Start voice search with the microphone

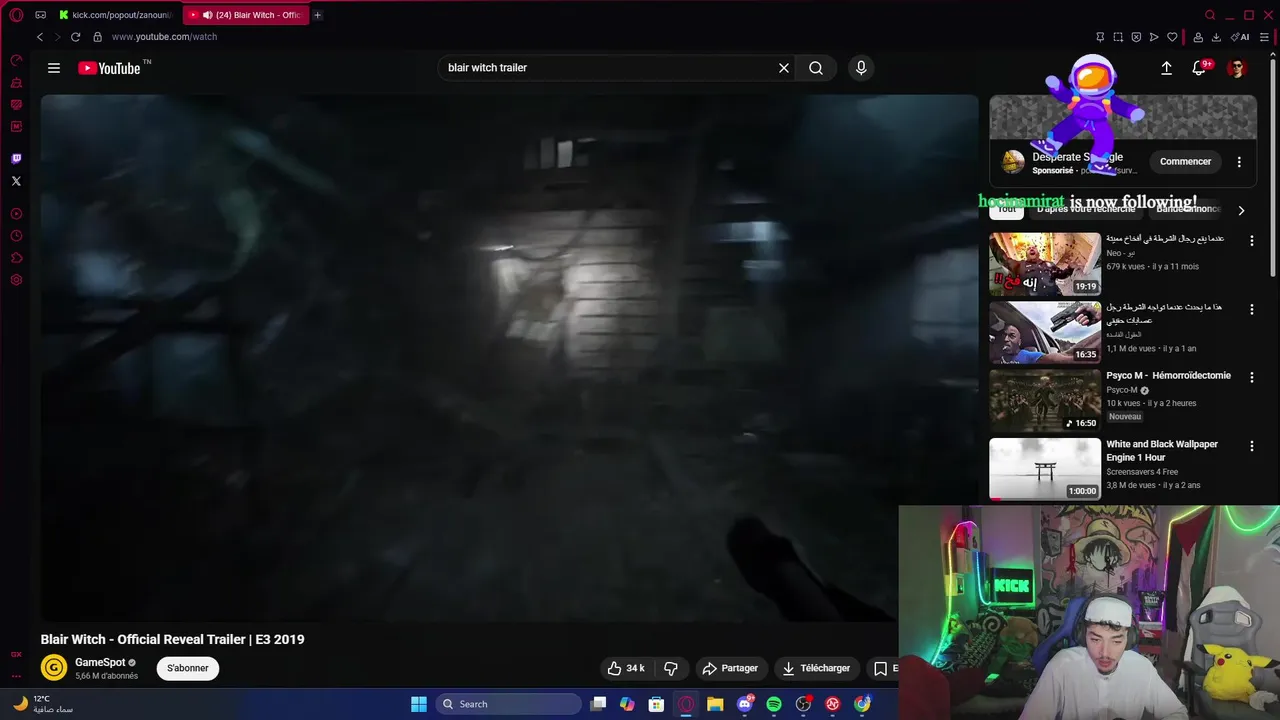(861, 68)
